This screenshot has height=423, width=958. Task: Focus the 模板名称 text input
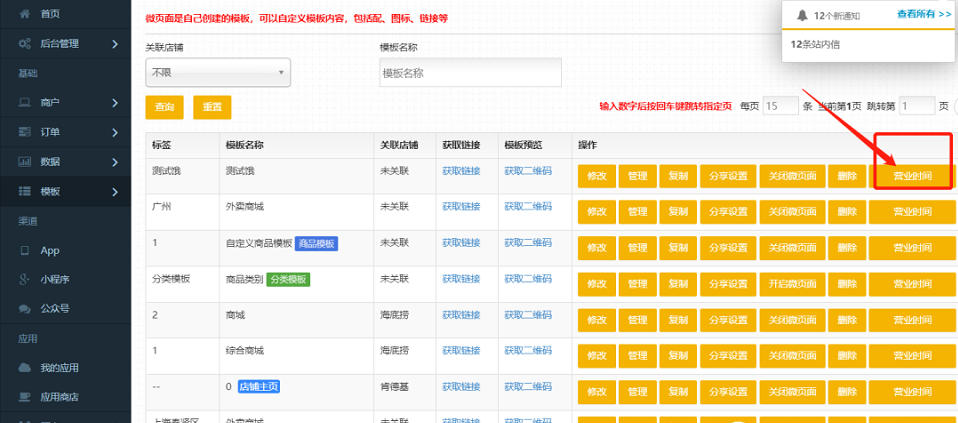pyautogui.click(x=469, y=73)
